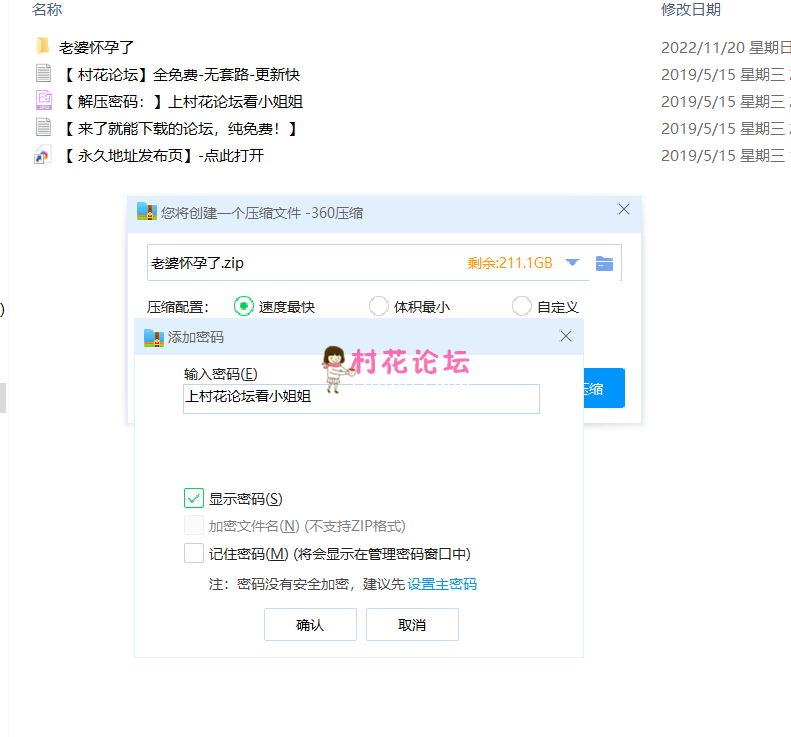Select the 速度最快 compression option
Viewport: 791px width, 737px height.
tap(243, 307)
